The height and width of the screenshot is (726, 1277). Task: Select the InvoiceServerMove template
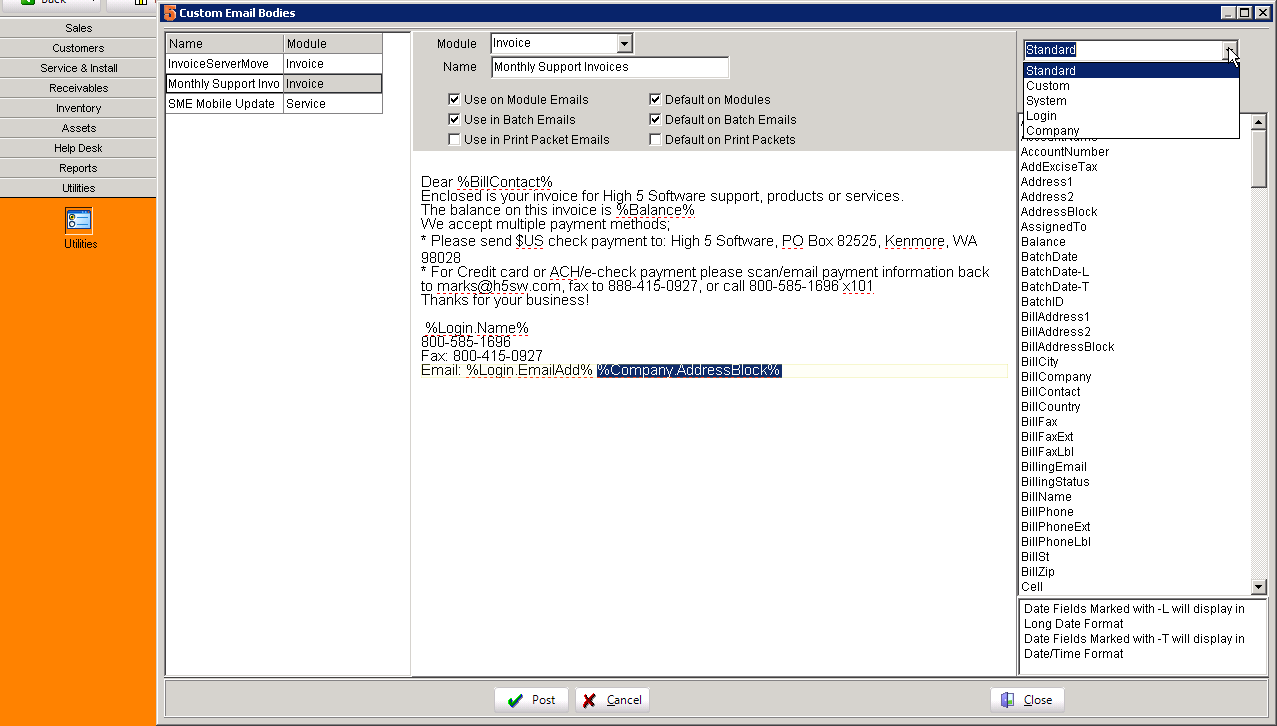[223, 63]
